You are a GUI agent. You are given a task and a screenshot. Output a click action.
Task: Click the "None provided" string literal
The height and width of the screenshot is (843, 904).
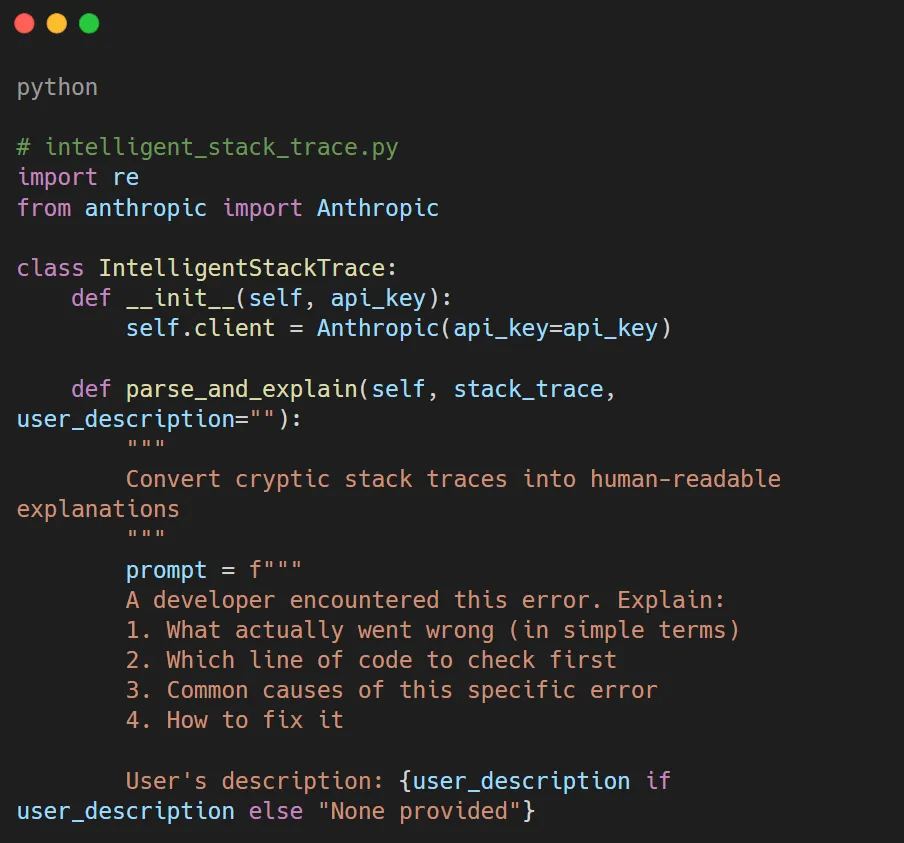click(x=419, y=811)
